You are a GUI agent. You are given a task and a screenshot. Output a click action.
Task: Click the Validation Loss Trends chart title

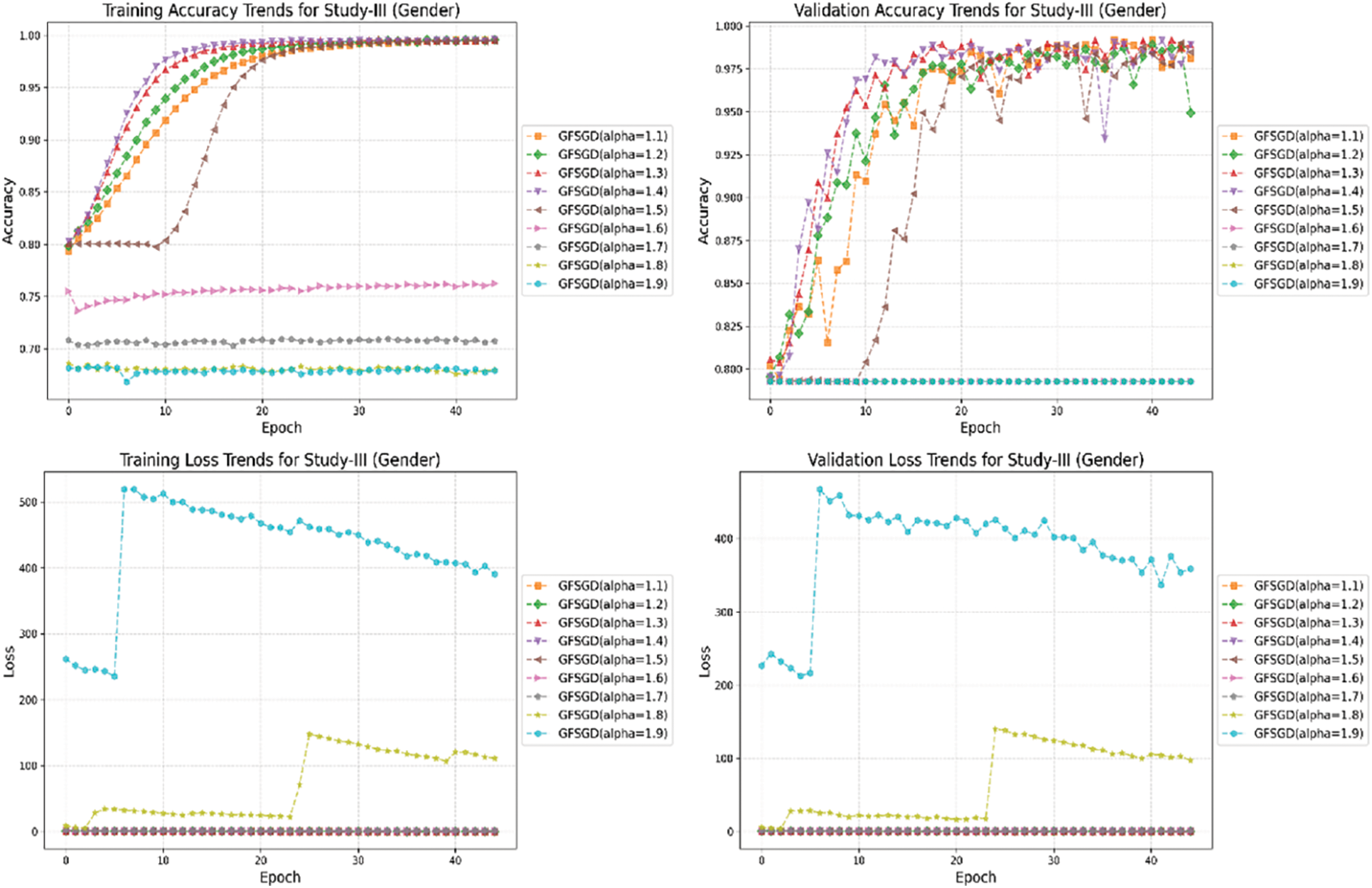pyautogui.click(x=975, y=460)
